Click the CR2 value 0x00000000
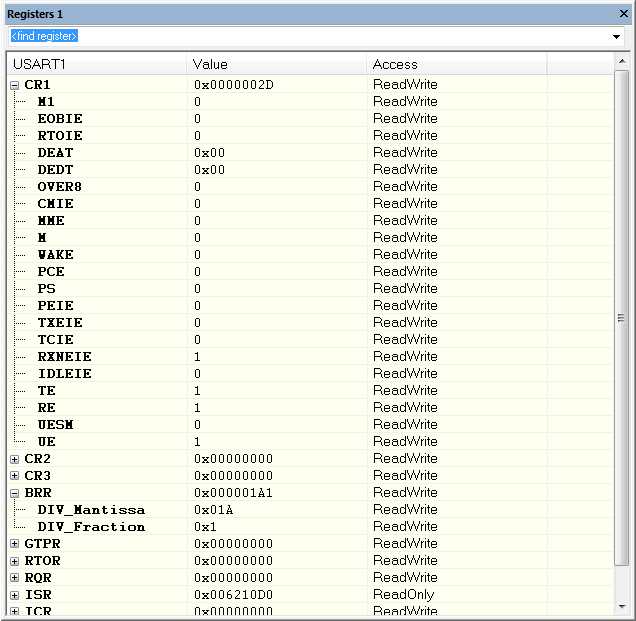636x621 pixels. click(233, 459)
